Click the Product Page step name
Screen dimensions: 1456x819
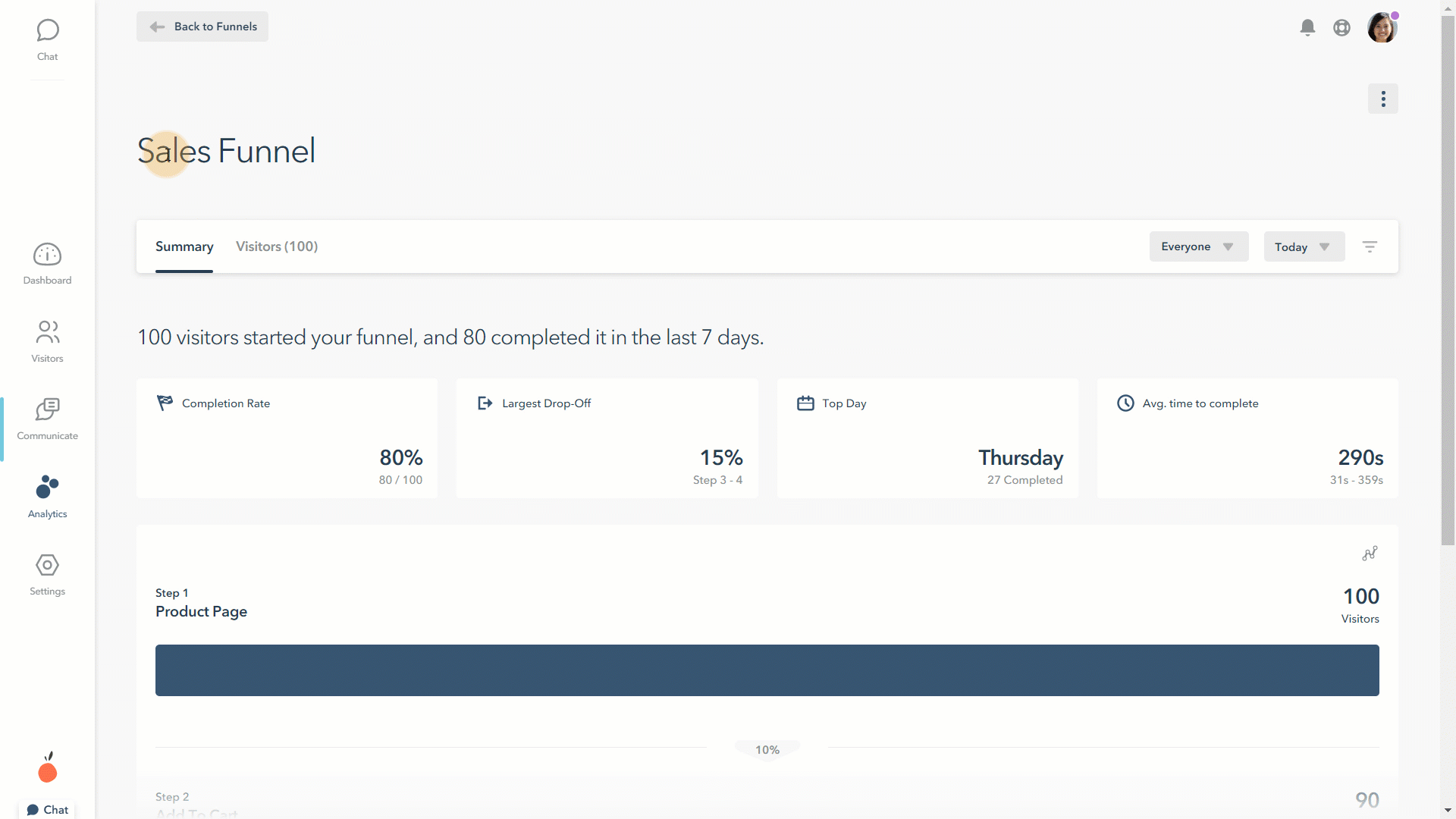click(x=201, y=611)
